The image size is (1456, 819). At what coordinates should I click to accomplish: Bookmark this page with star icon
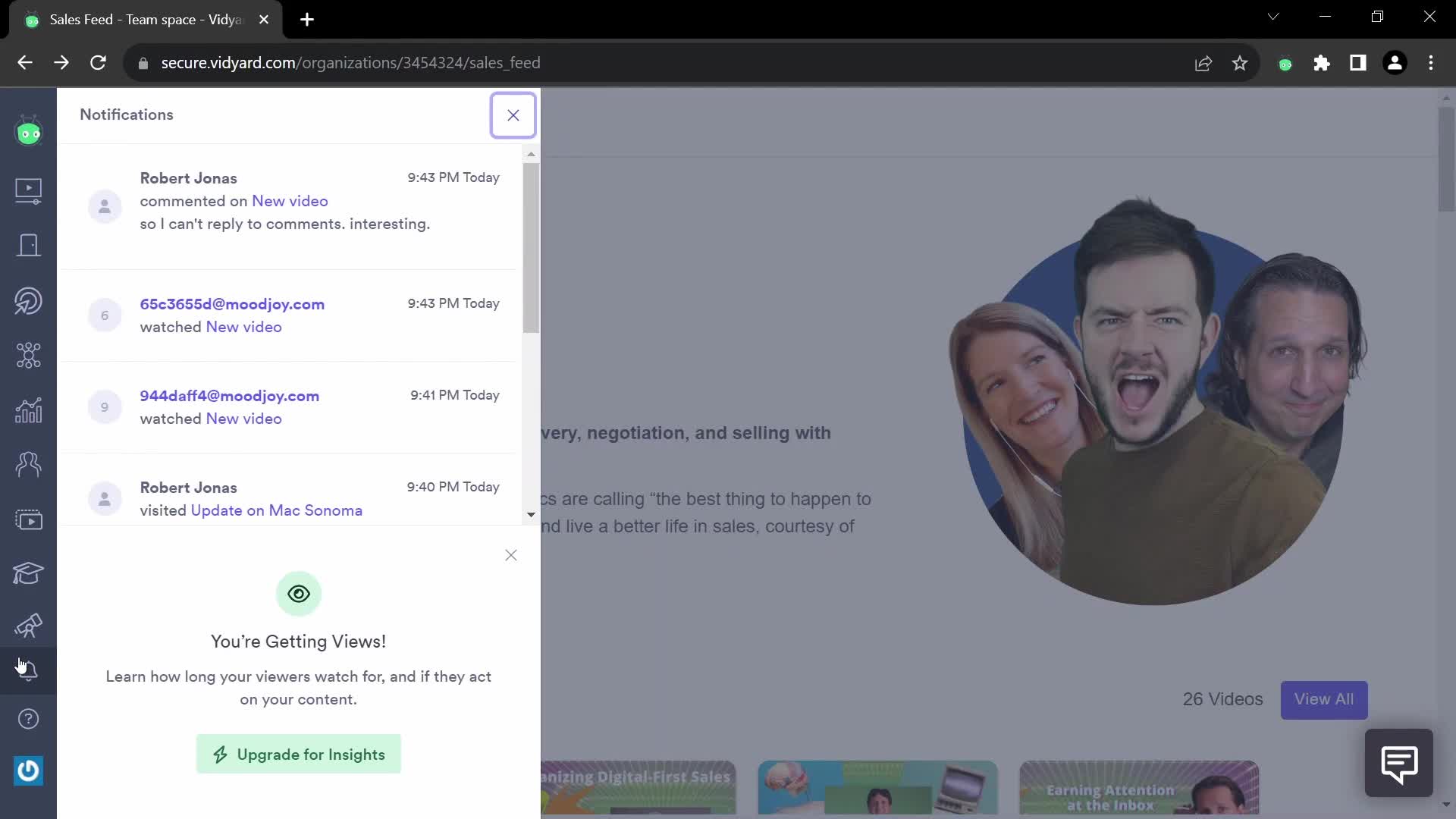click(x=1240, y=64)
